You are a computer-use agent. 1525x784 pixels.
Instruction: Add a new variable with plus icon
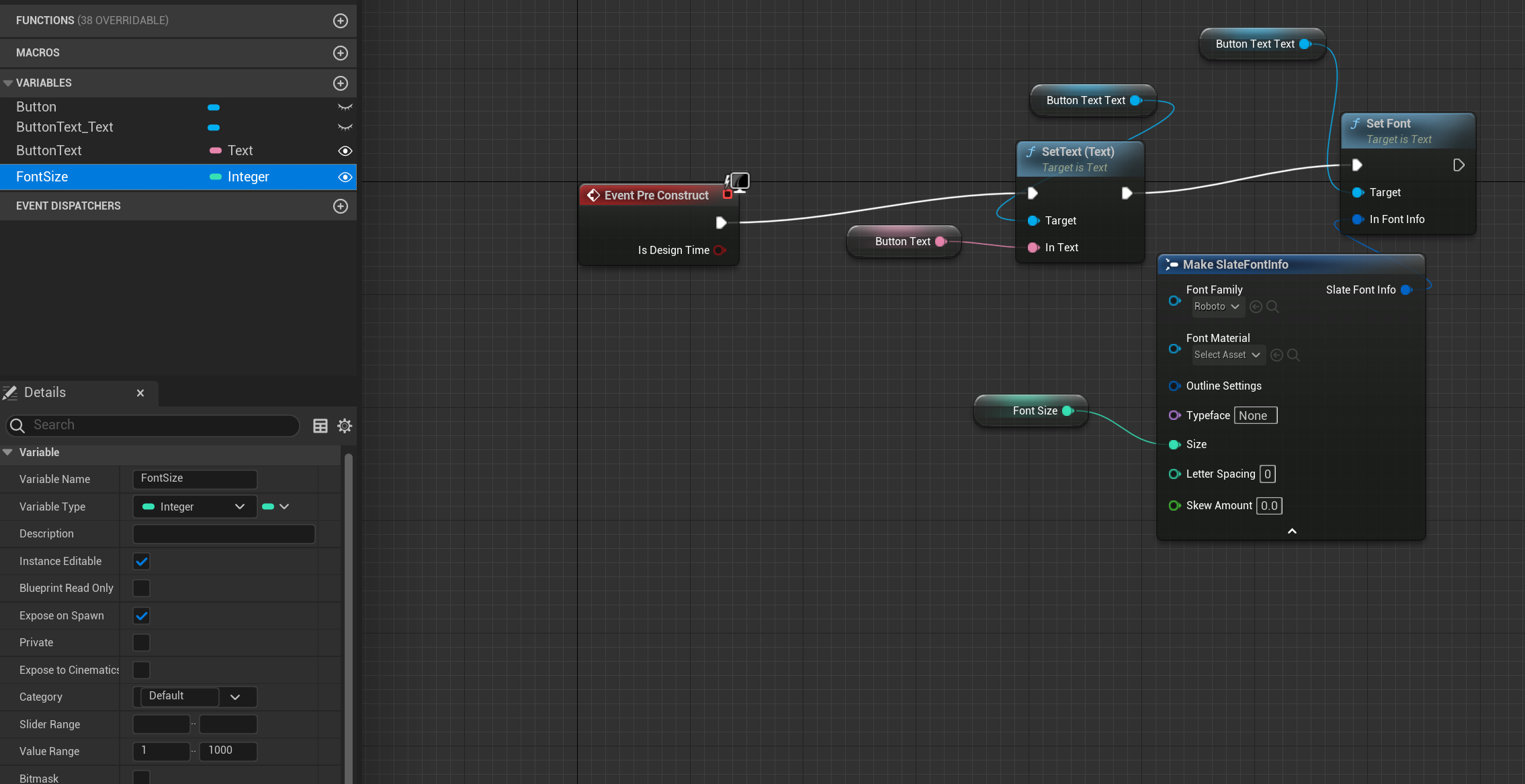click(x=341, y=83)
